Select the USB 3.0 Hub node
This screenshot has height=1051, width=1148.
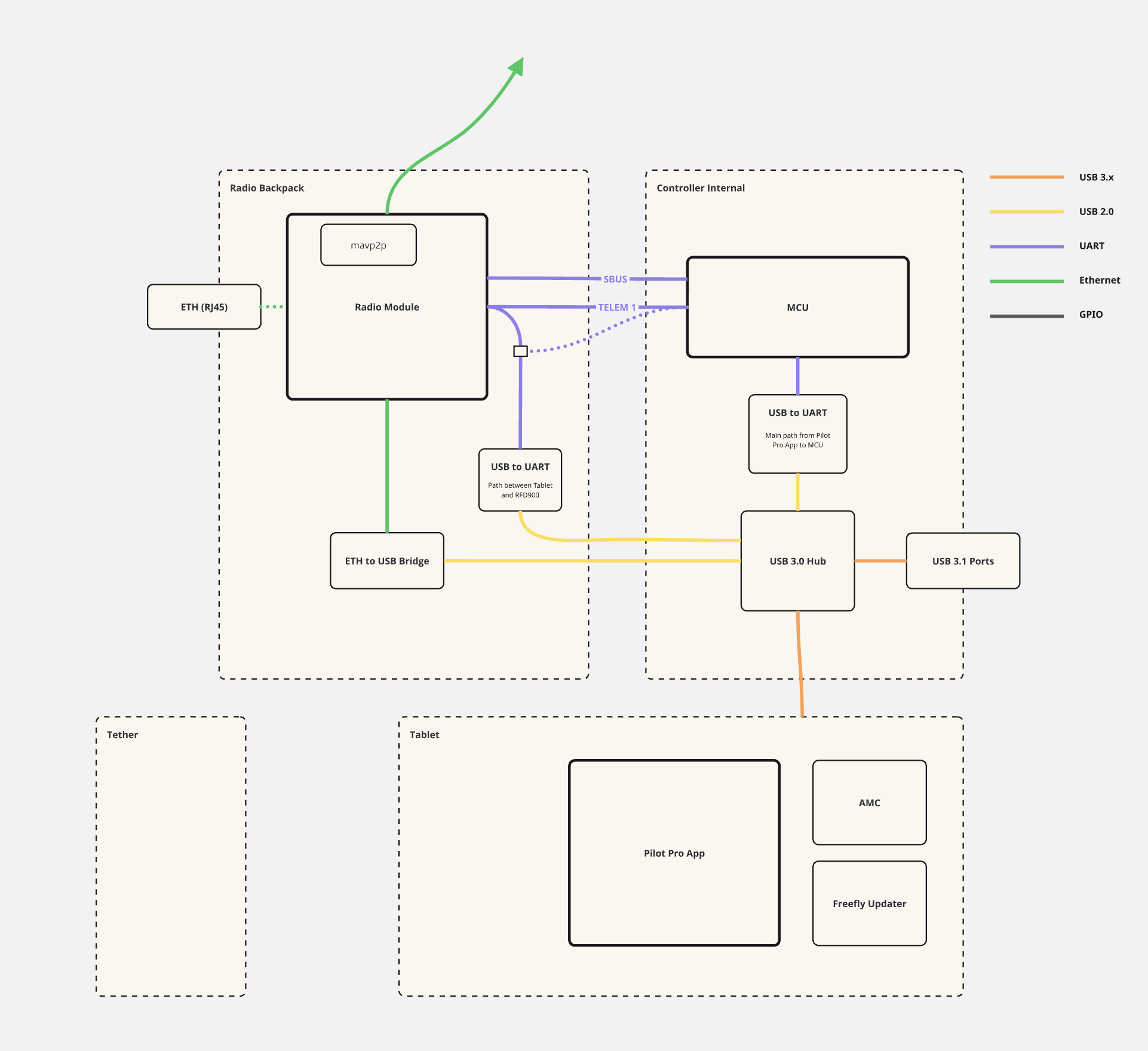[797, 561]
